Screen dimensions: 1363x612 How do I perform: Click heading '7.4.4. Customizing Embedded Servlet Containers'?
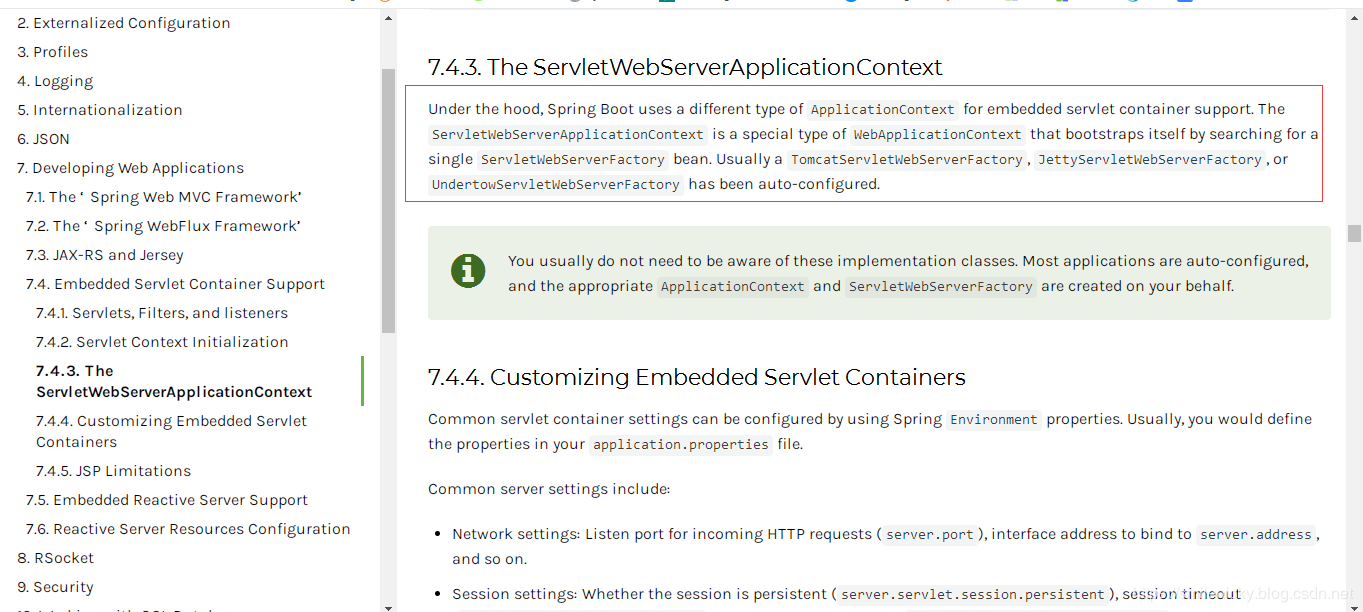click(697, 377)
